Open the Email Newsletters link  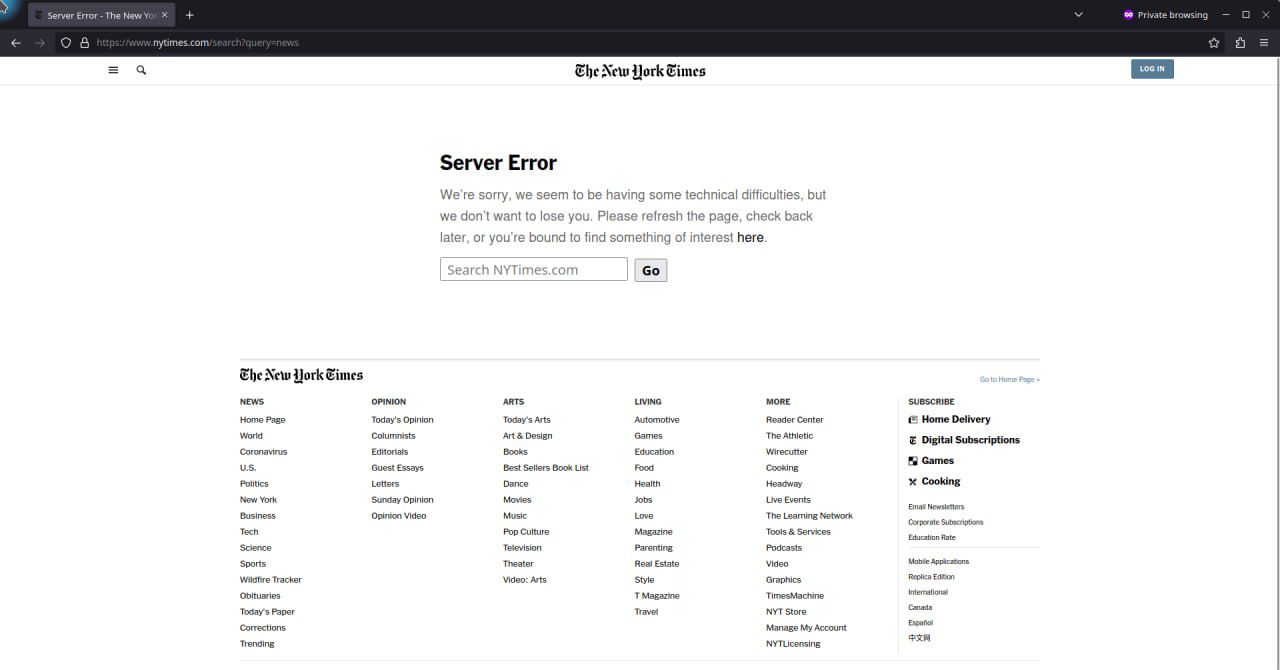(x=936, y=507)
